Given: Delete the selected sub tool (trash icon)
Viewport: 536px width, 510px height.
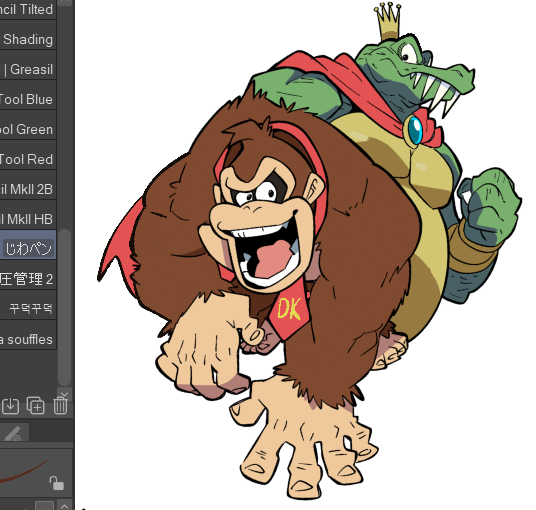Looking at the screenshot, I should click(x=61, y=406).
